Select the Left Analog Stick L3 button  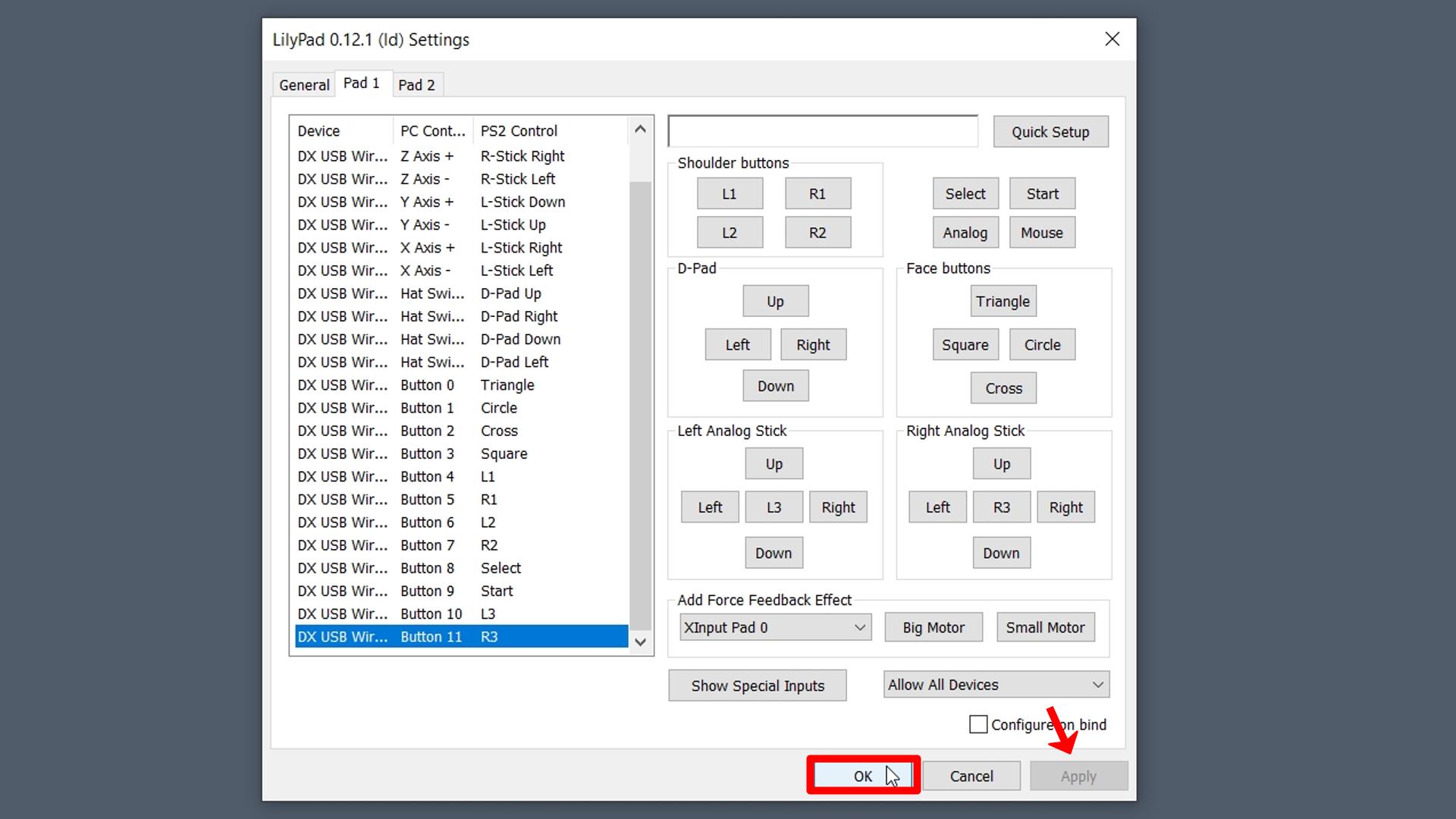[x=773, y=507]
